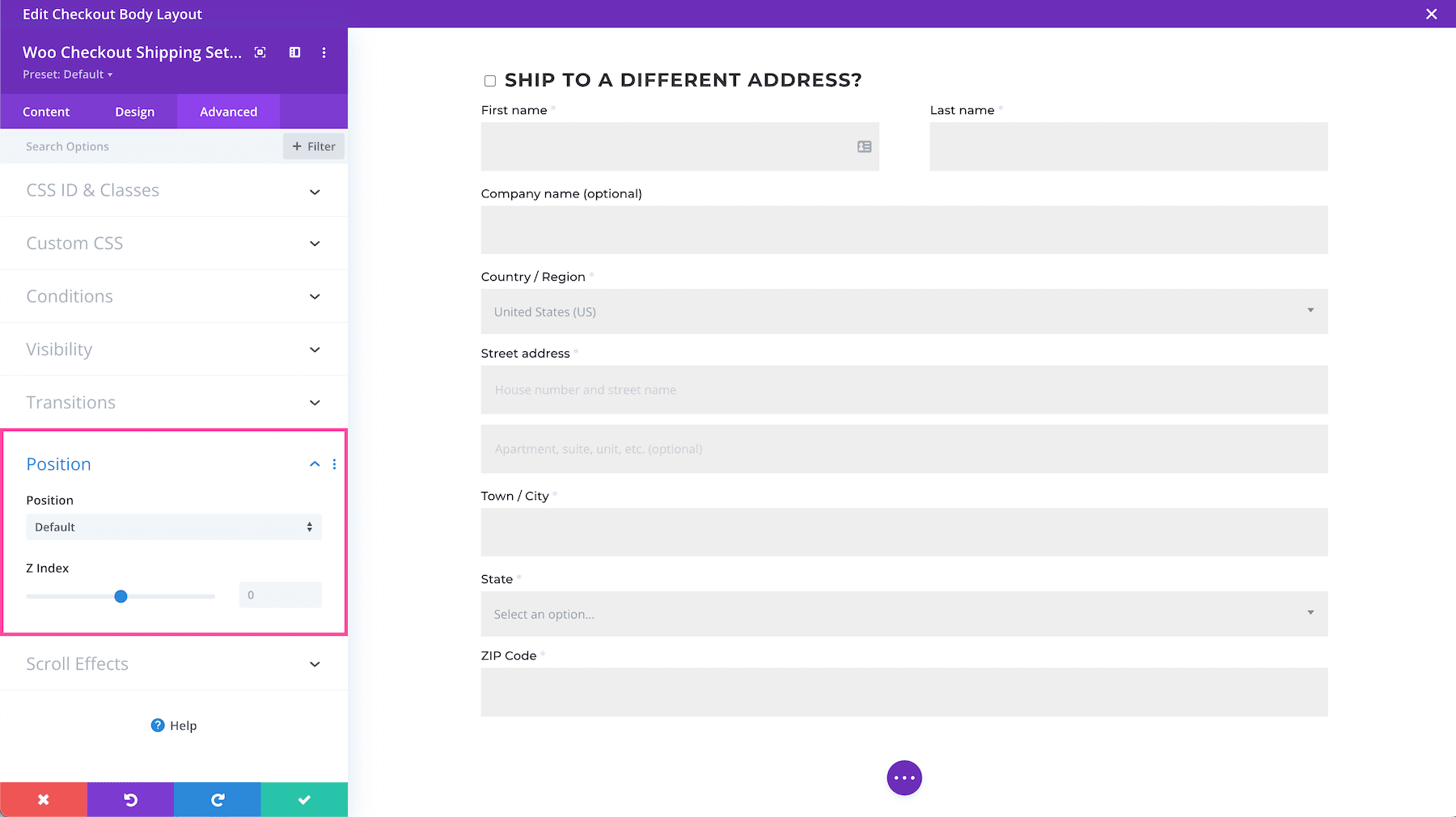Open the Country / Region dropdown
The width and height of the screenshot is (1456, 817).
(x=904, y=311)
